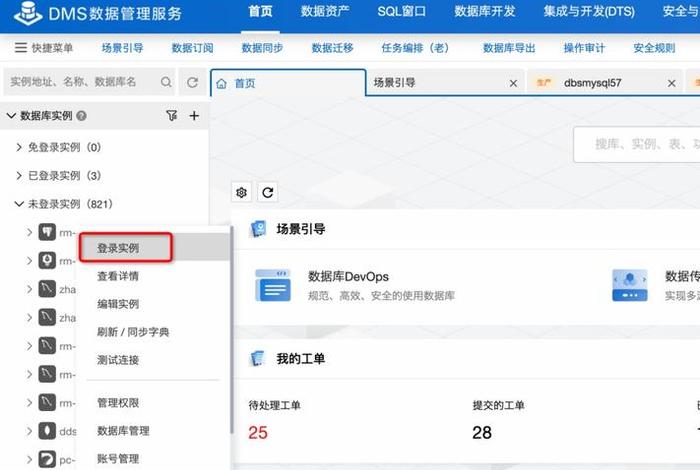Open 场景引导 shortcut link
Screen dimensions: 700x470
(122, 48)
